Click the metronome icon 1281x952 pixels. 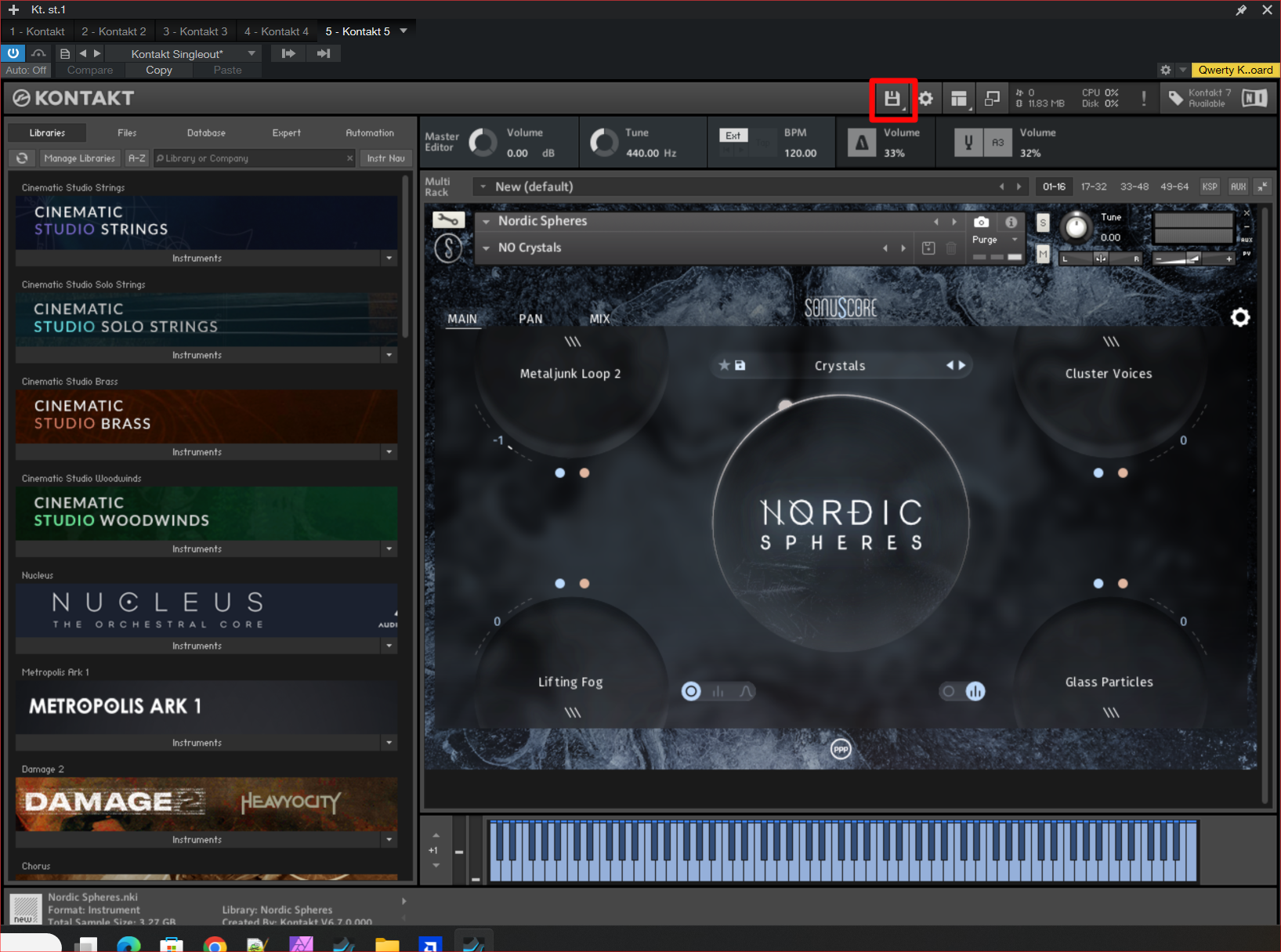point(862,143)
